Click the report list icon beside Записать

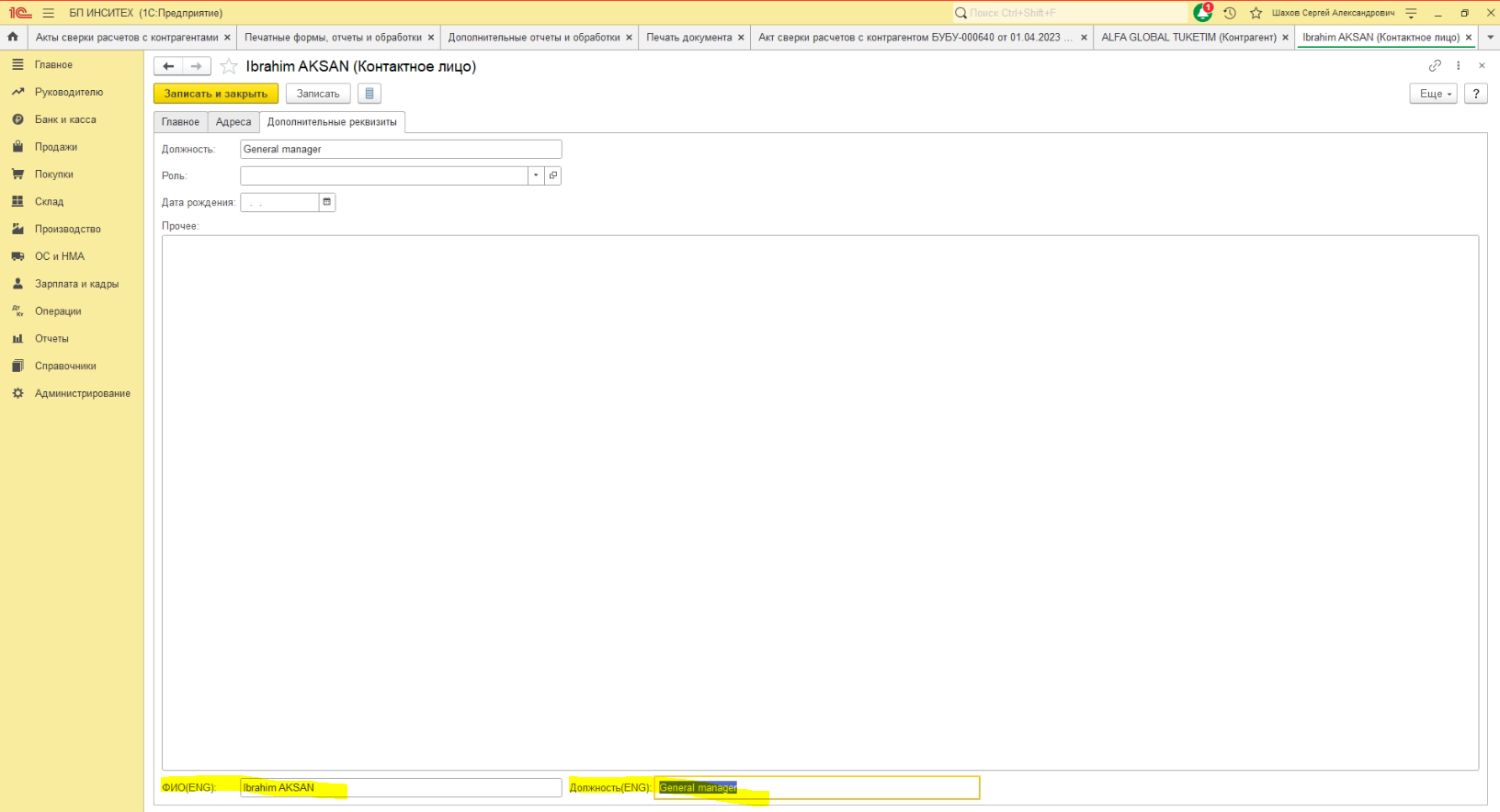(369, 94)
